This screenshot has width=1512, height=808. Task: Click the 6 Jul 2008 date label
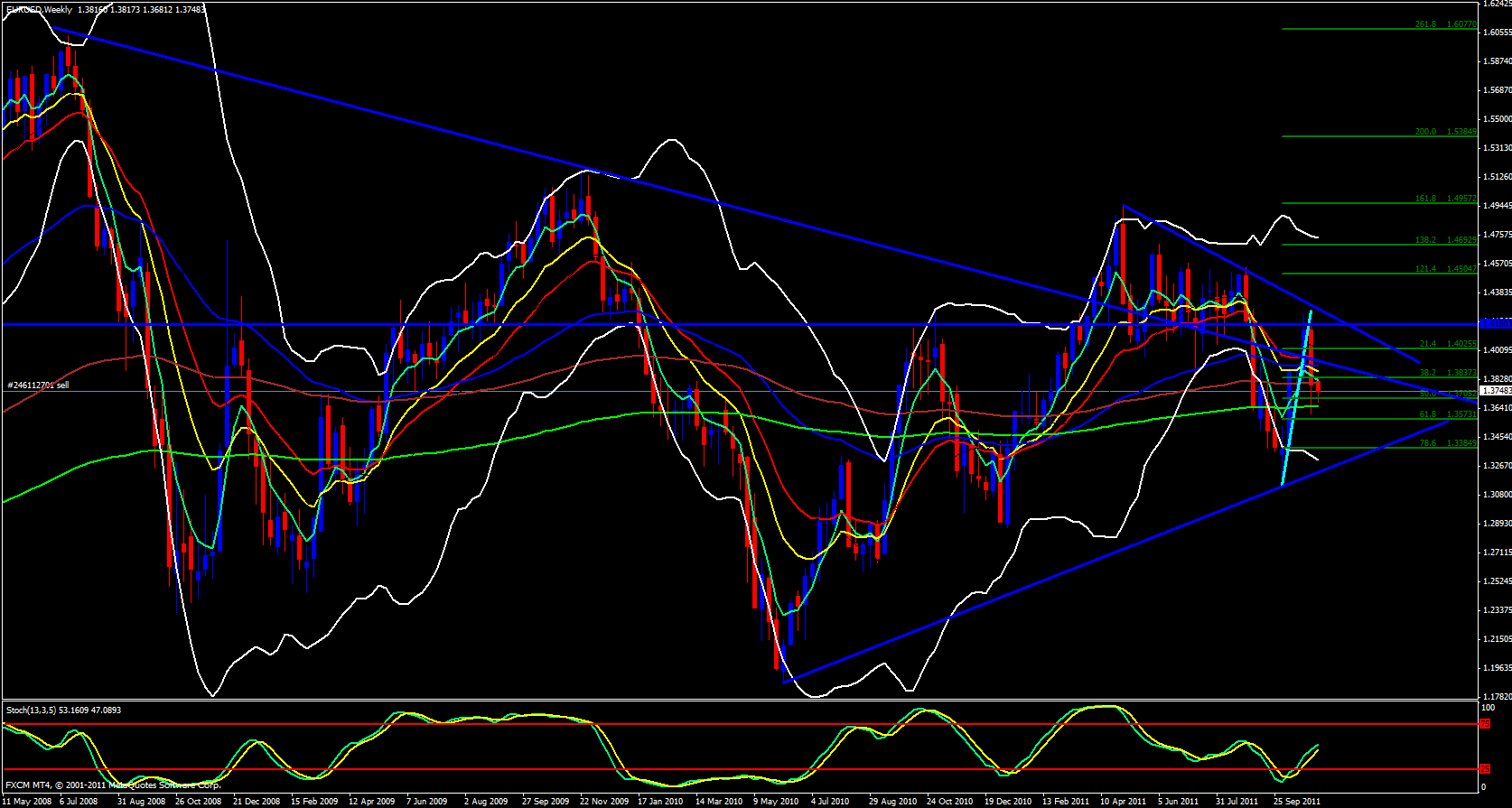(79, 802)
